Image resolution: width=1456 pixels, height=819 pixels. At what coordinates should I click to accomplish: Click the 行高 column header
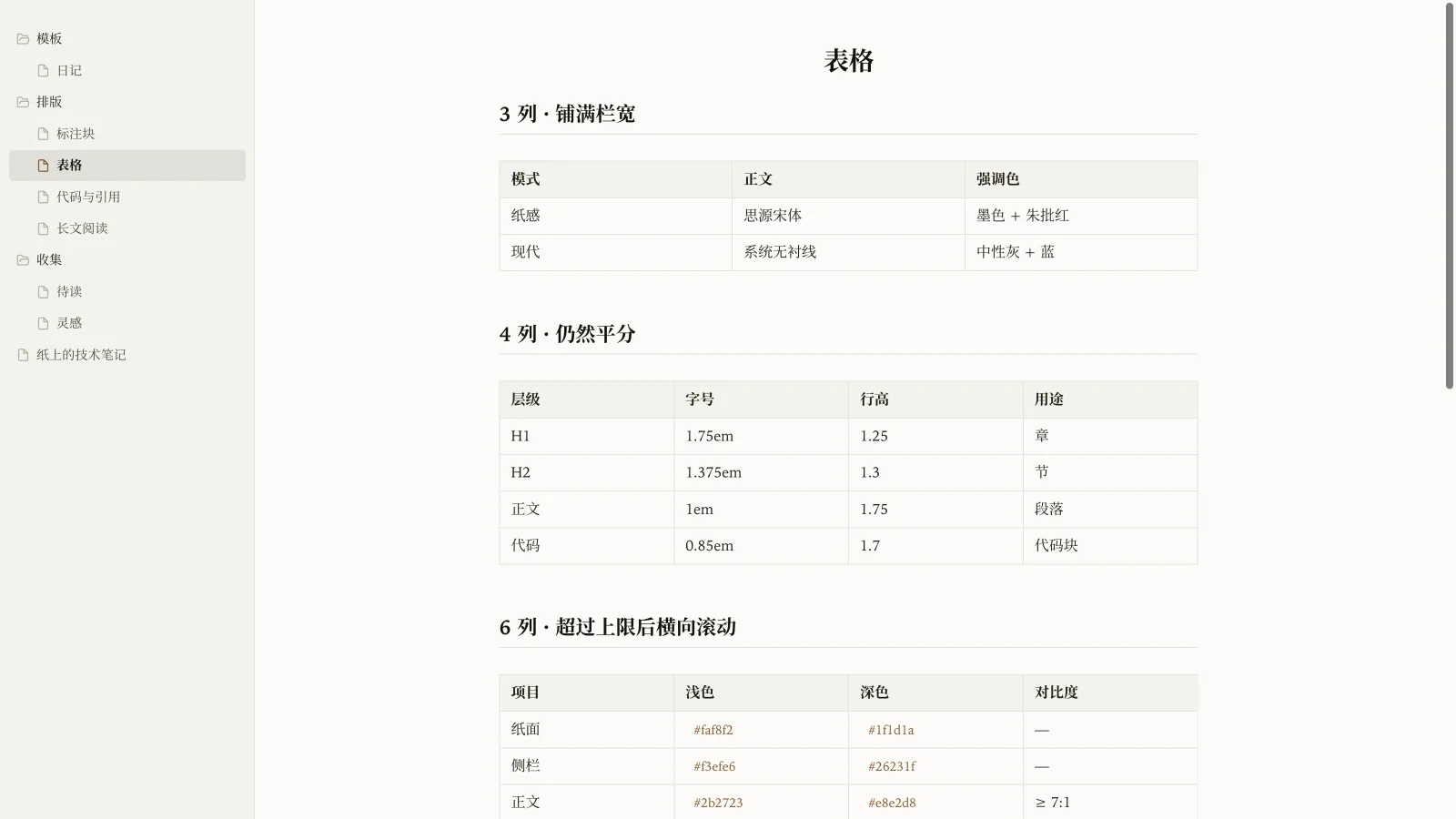(935, 399)
